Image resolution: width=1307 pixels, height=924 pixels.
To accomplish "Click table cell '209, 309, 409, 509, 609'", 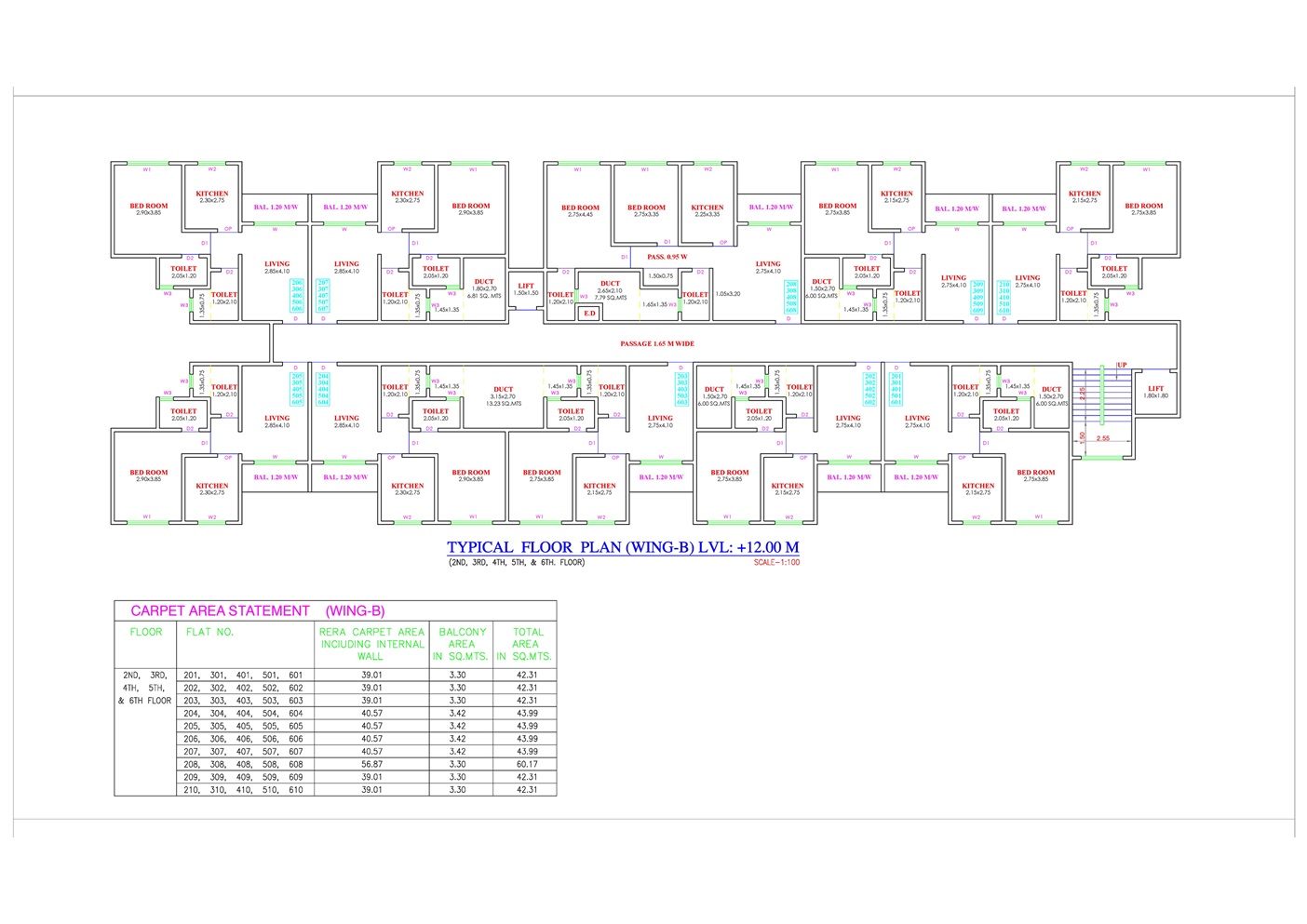I will 244,777.
